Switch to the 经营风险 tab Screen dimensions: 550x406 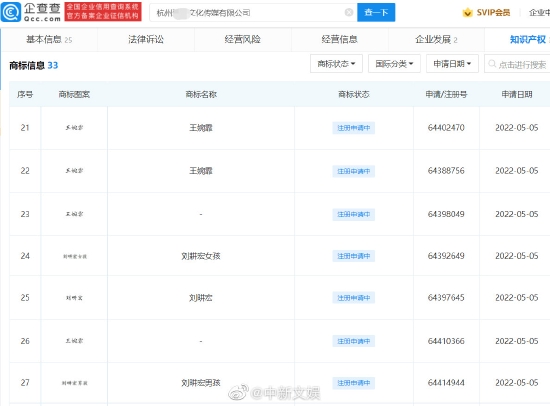click(242, 40)
